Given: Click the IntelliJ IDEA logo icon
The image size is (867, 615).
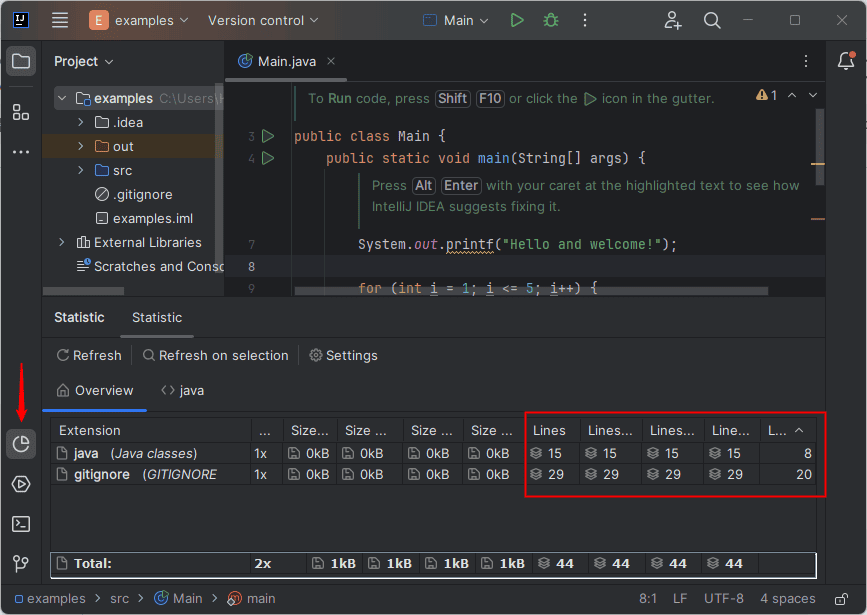Looking at the screenshot, I should pos(21,20).
